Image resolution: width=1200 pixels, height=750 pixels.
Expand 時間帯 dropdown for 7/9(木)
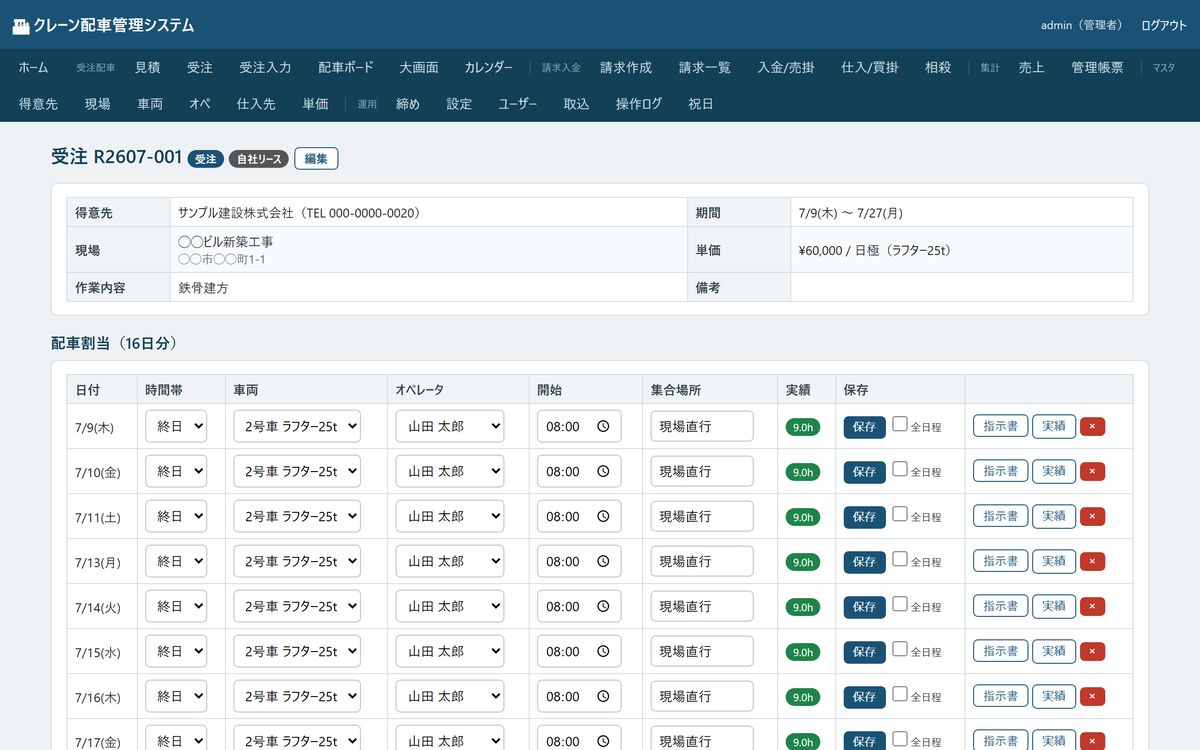[176, 426]
